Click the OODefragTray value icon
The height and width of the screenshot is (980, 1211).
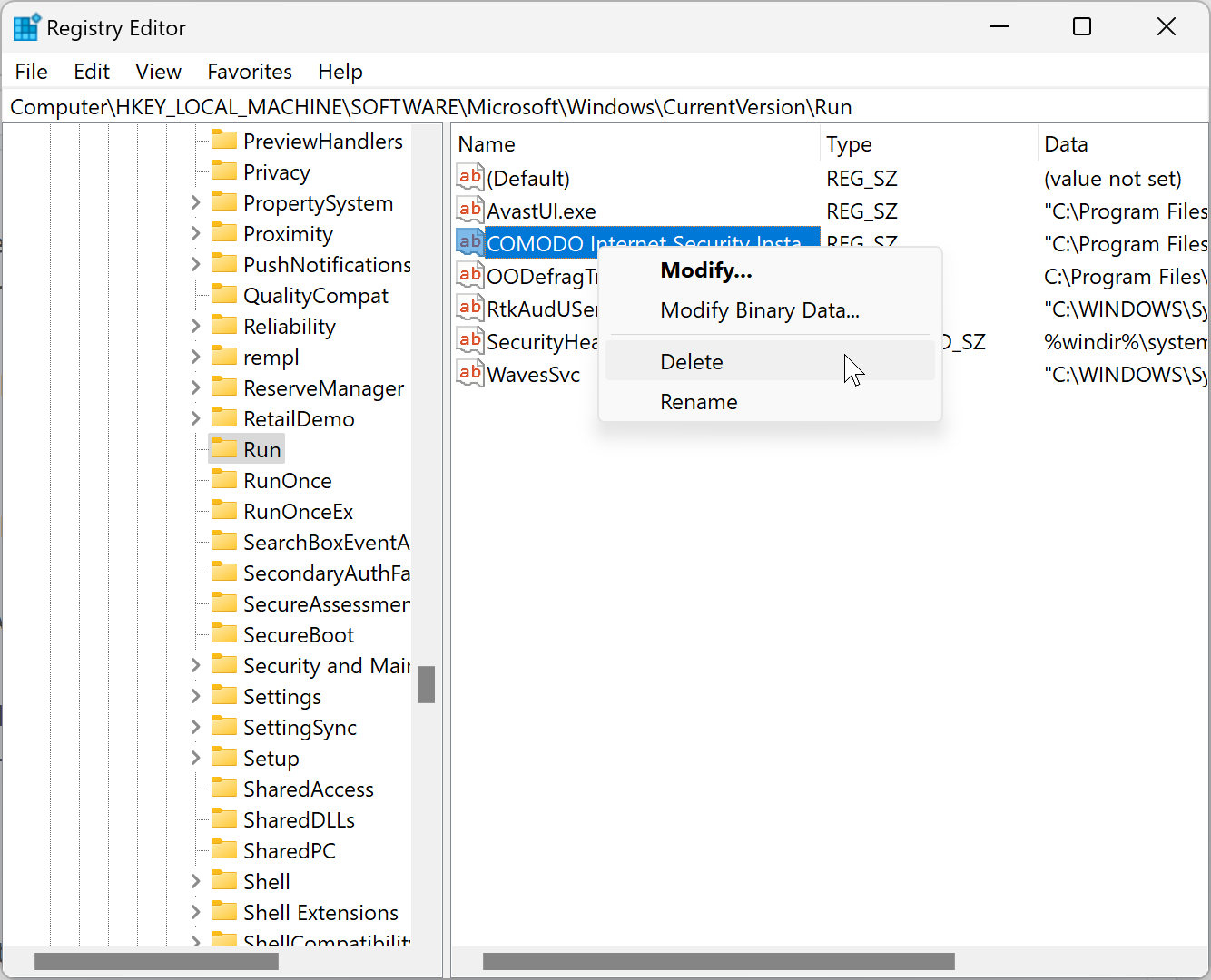(470, 275)
